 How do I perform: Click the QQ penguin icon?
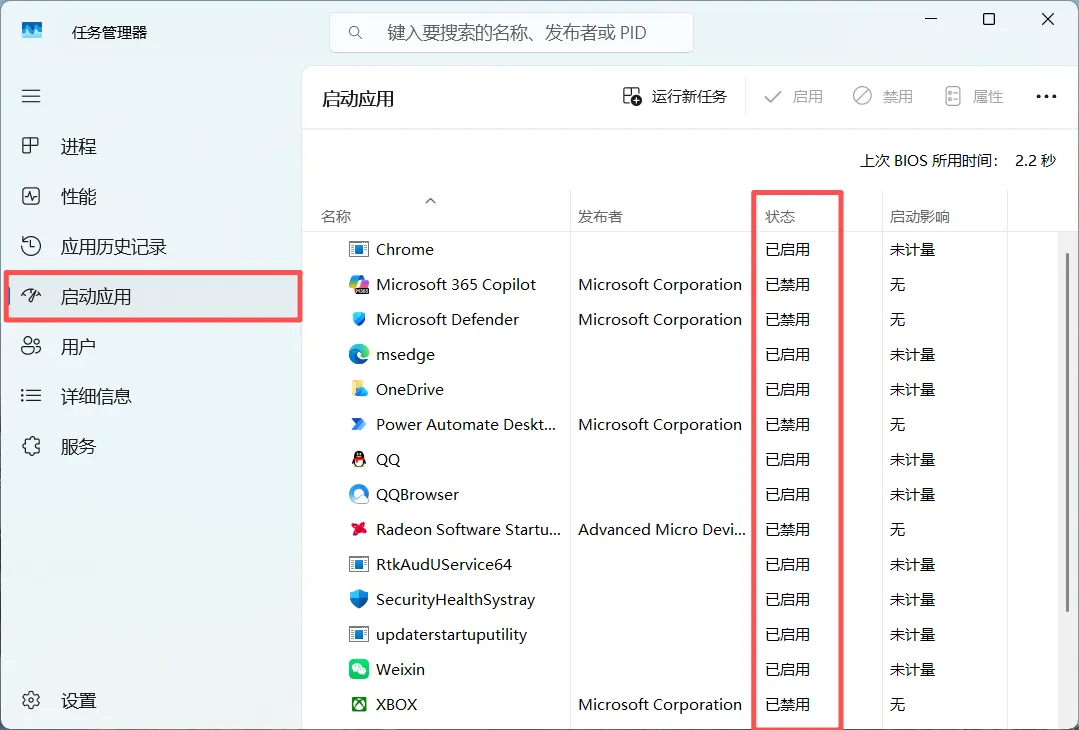[x=359, y=459]
